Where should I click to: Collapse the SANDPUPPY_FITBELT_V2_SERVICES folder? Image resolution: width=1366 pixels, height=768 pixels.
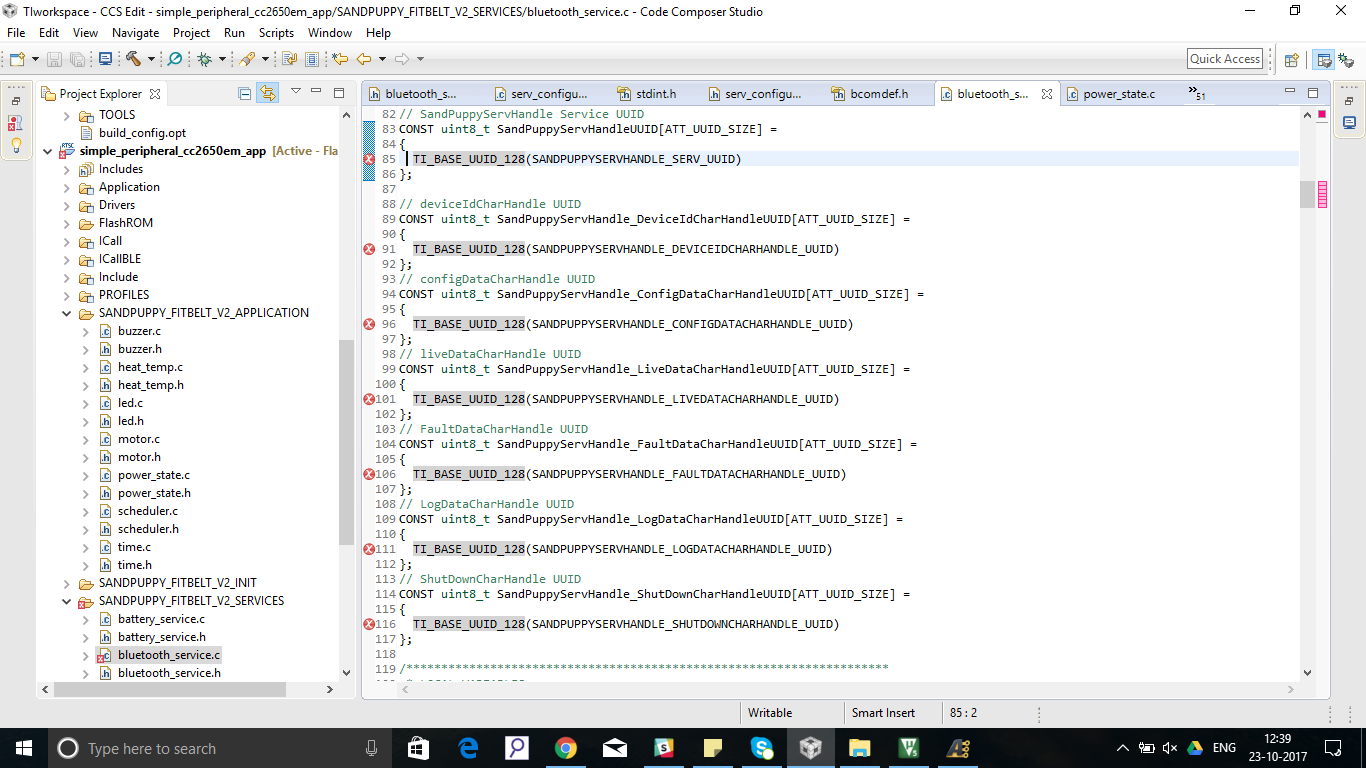67,601
